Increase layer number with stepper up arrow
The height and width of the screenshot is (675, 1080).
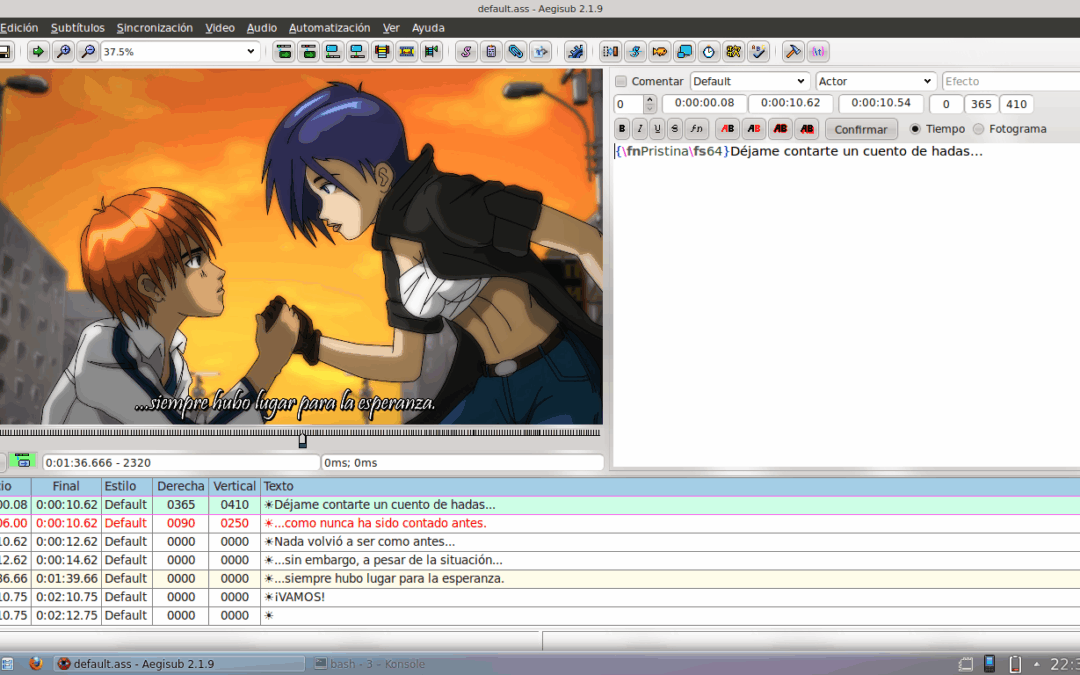click(x=650, y=100)
